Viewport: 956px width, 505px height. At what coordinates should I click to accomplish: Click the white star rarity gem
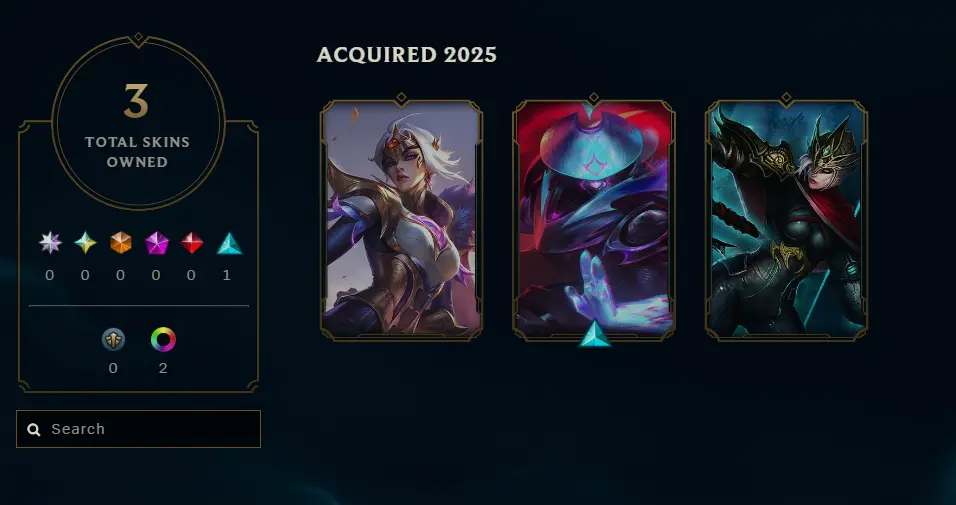tap(50, 243)
